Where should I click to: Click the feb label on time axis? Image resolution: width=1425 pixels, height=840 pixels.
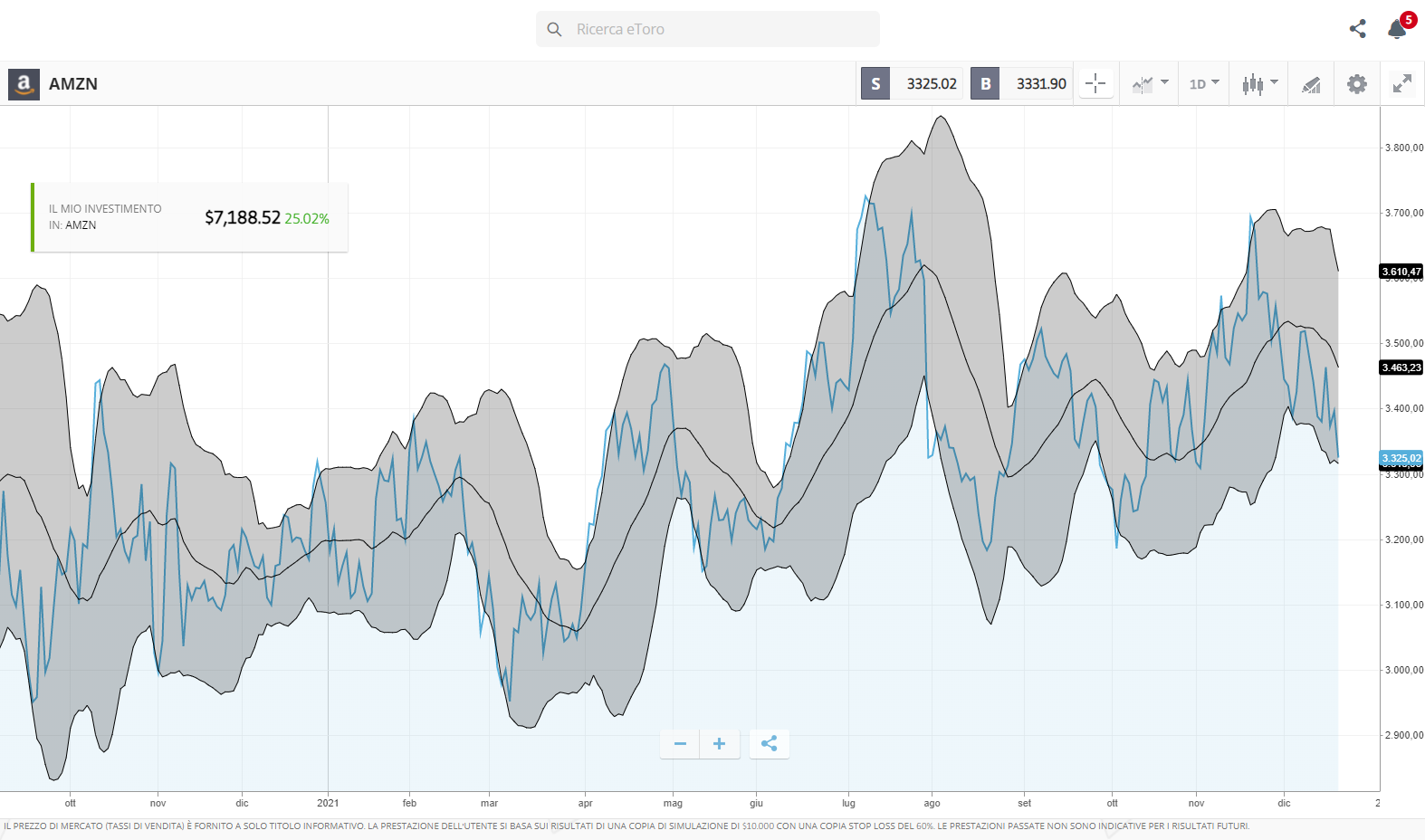[x=409, y=803]
